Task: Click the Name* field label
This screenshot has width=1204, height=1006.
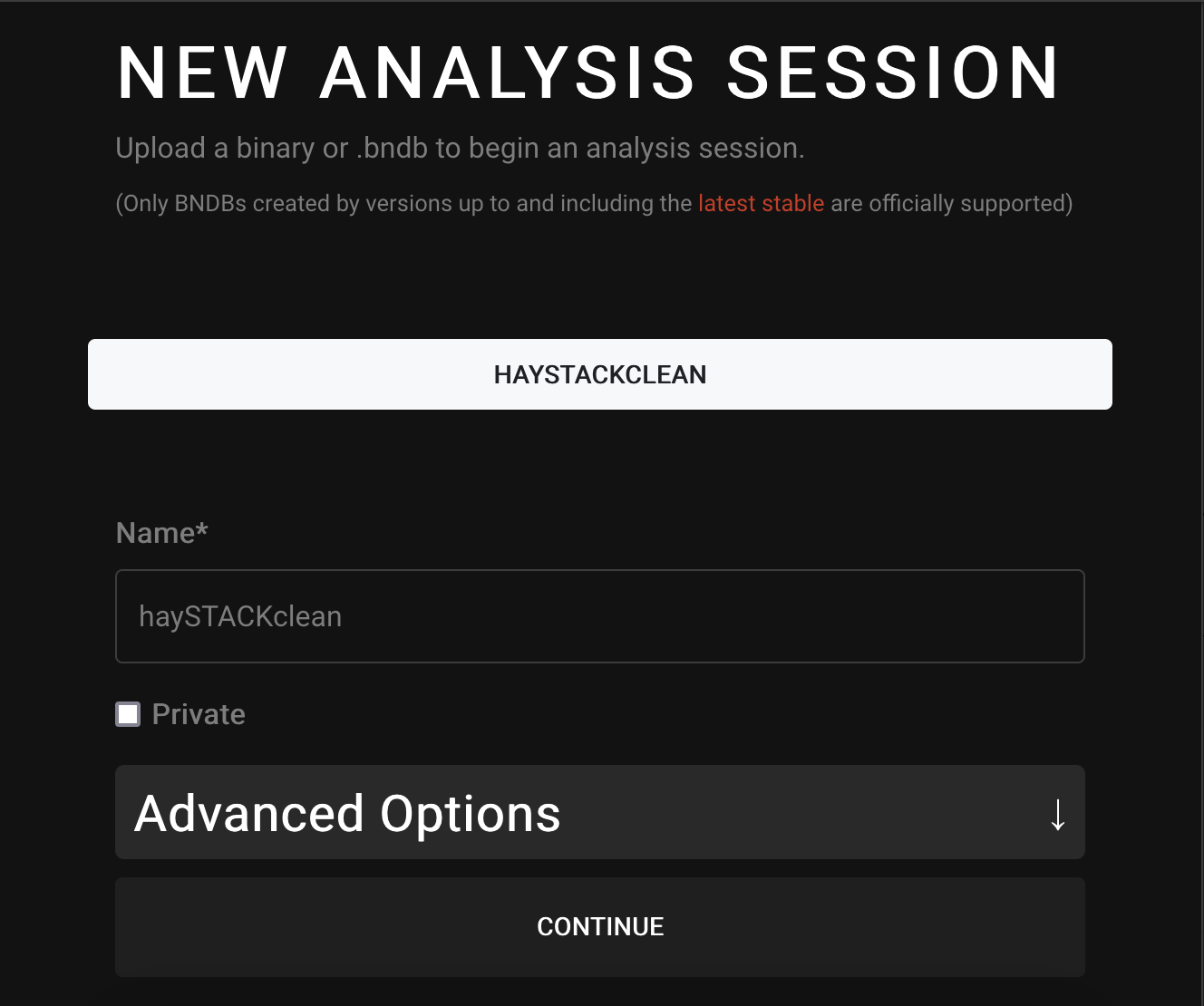Action: click(156, 533)
